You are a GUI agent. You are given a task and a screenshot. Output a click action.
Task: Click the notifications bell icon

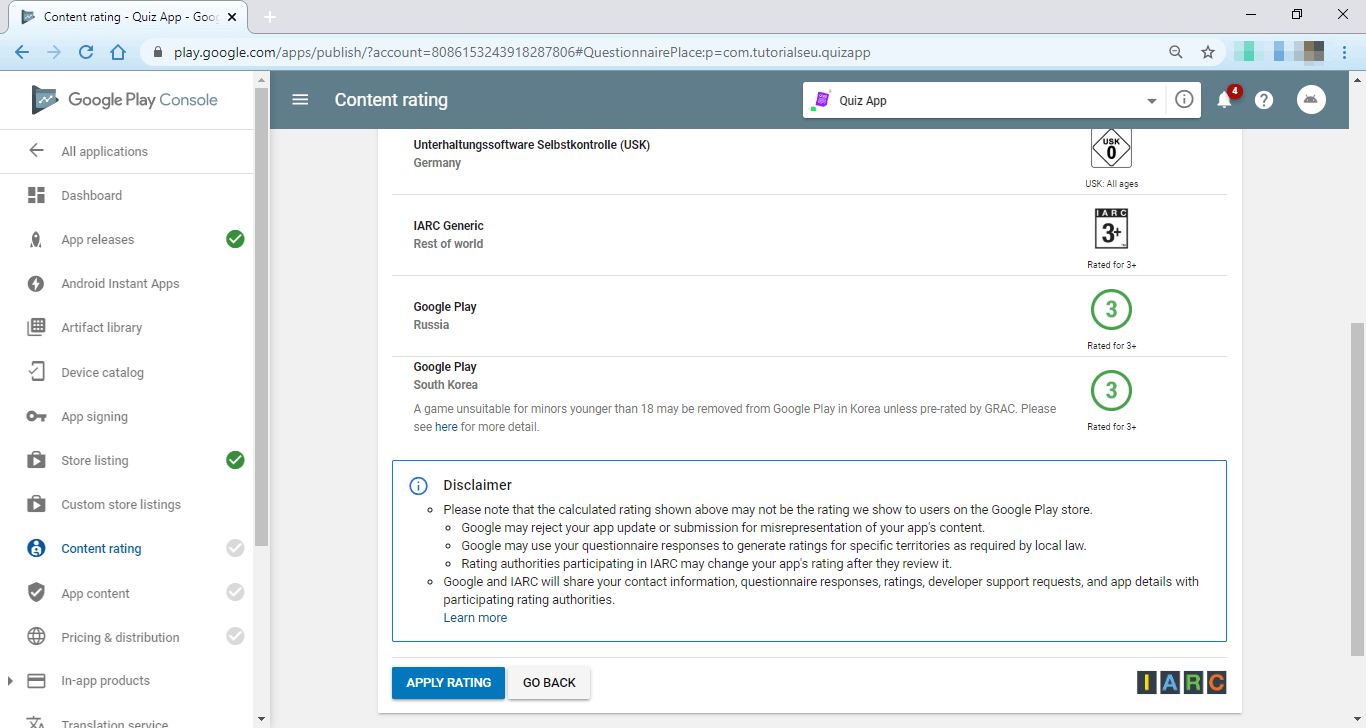(1224, 100)
